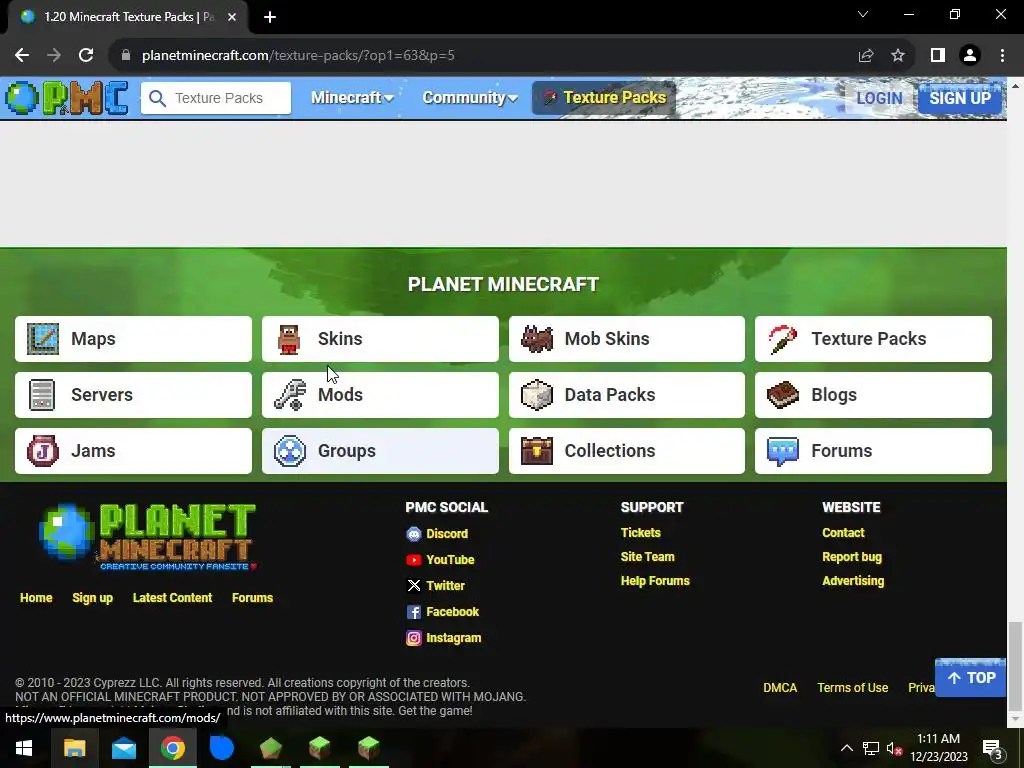
Task: Close the current browser tab
Action: (x=232, y=17)
